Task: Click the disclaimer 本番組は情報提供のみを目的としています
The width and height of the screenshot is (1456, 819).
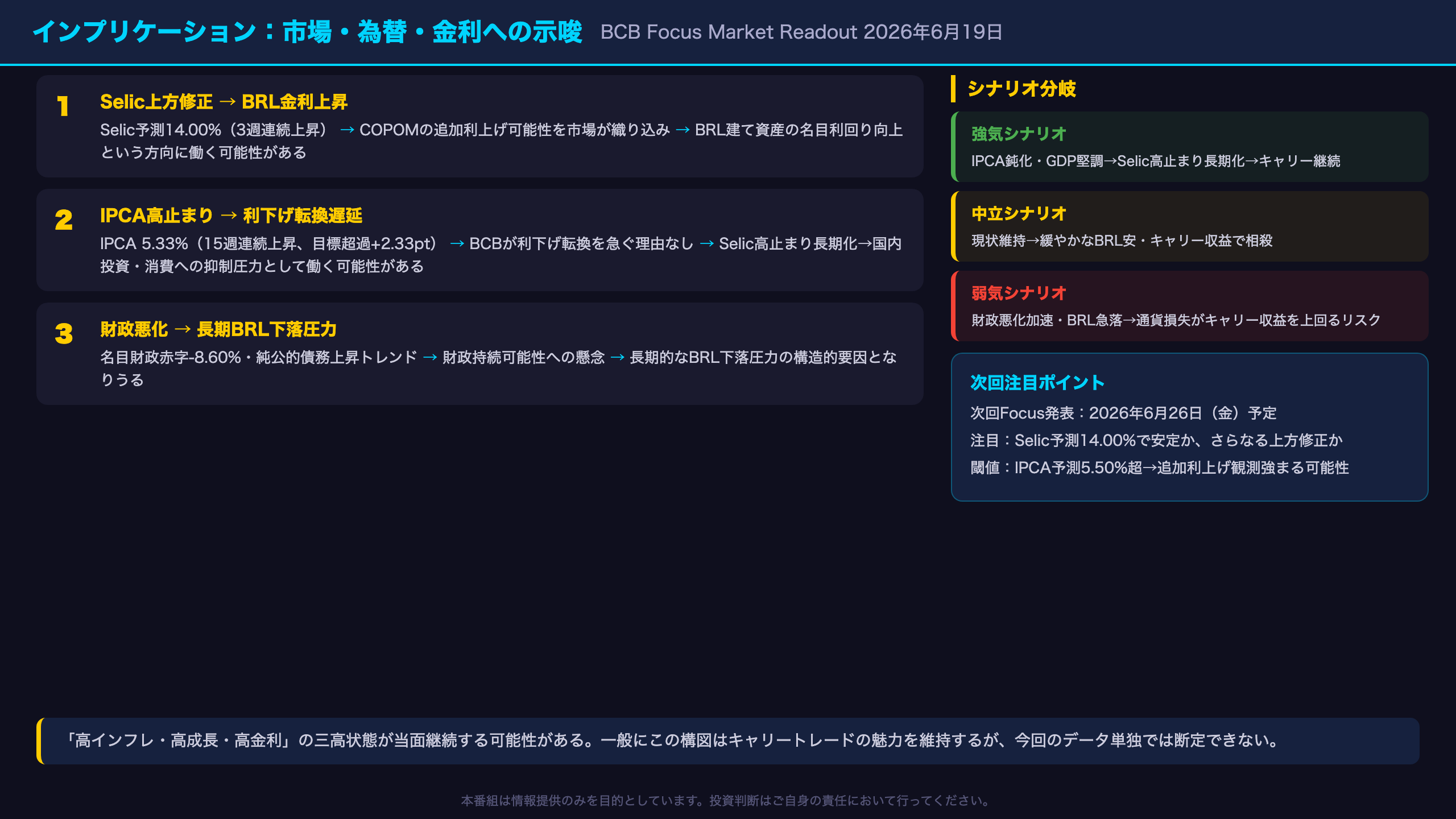Action: (x=727, y=801)
